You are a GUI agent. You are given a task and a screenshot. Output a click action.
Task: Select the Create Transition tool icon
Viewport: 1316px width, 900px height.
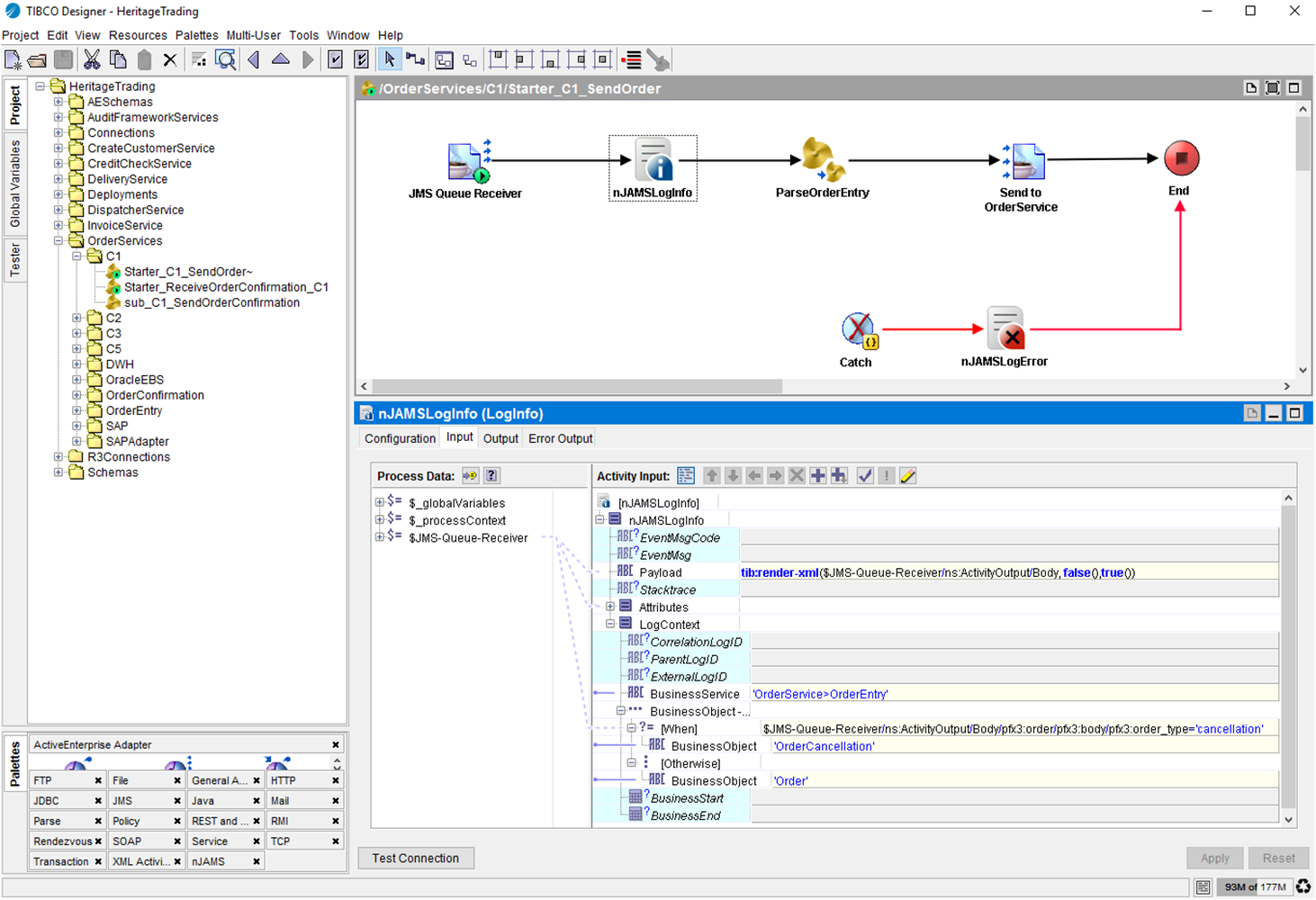coord(415,60)
